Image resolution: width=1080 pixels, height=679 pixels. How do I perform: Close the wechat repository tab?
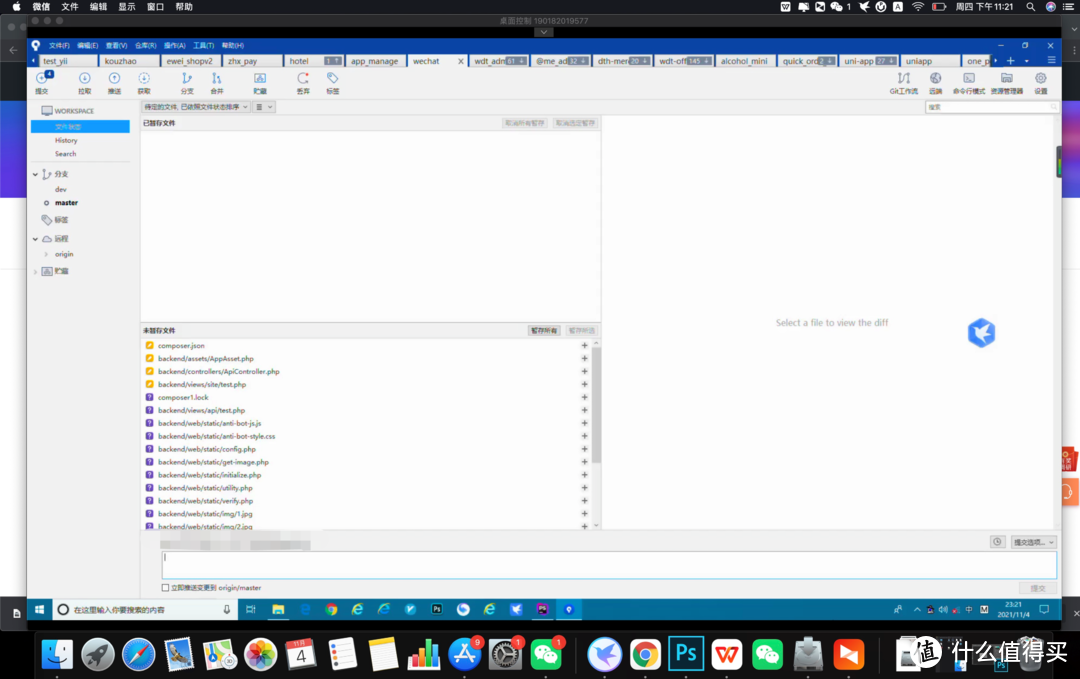coord(461,61)
